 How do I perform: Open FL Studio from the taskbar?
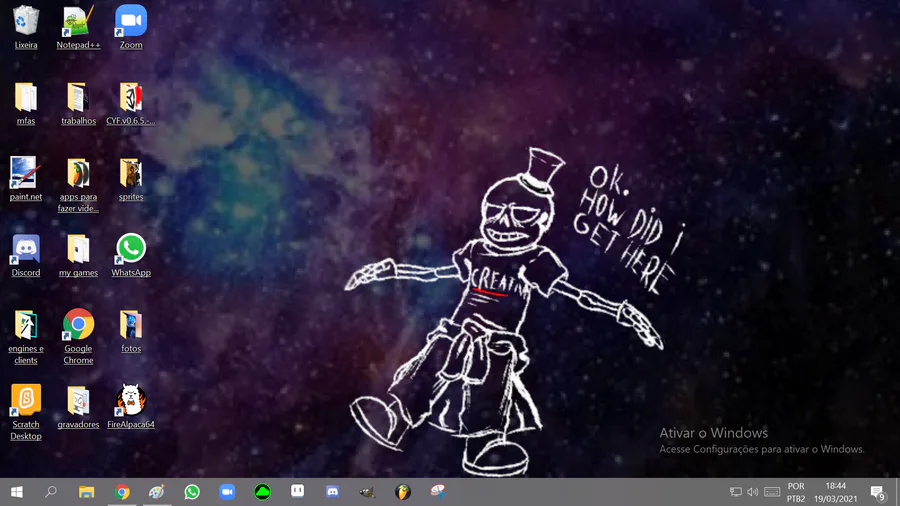coord(403,492)
